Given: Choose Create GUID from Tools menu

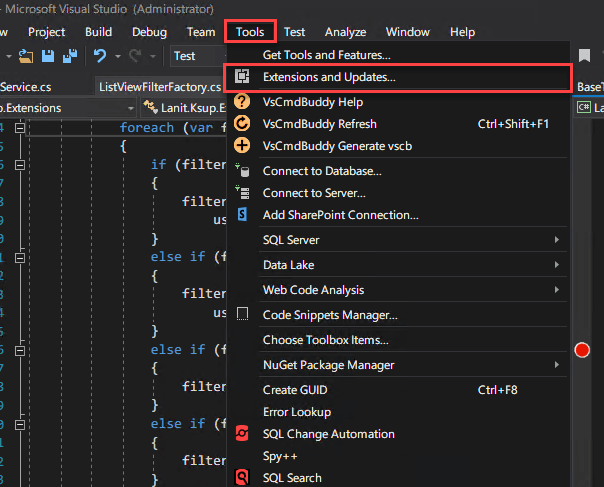Looking at the screenshot, I should pos(294,390).
